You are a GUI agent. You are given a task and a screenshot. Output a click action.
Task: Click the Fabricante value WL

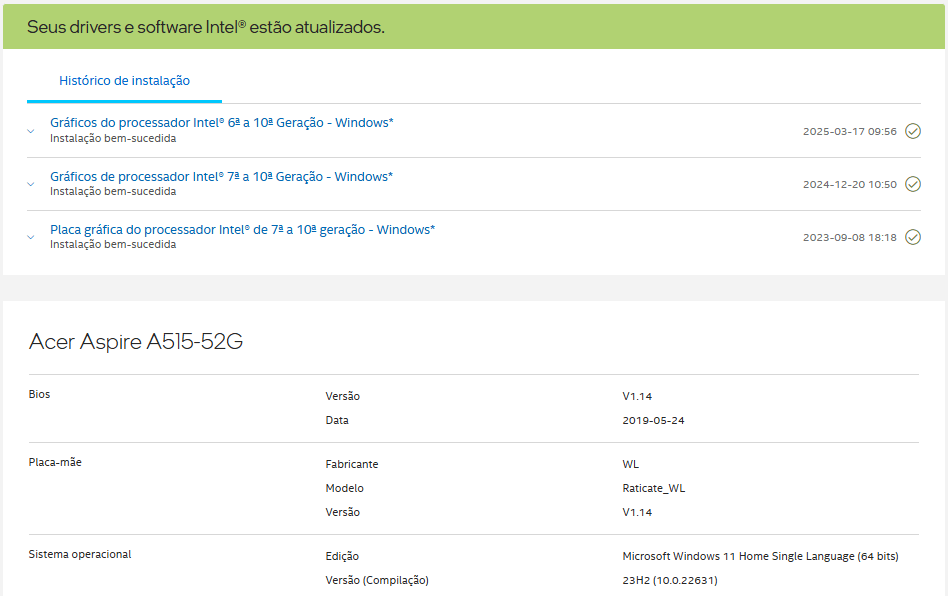(x=631, y=464)
